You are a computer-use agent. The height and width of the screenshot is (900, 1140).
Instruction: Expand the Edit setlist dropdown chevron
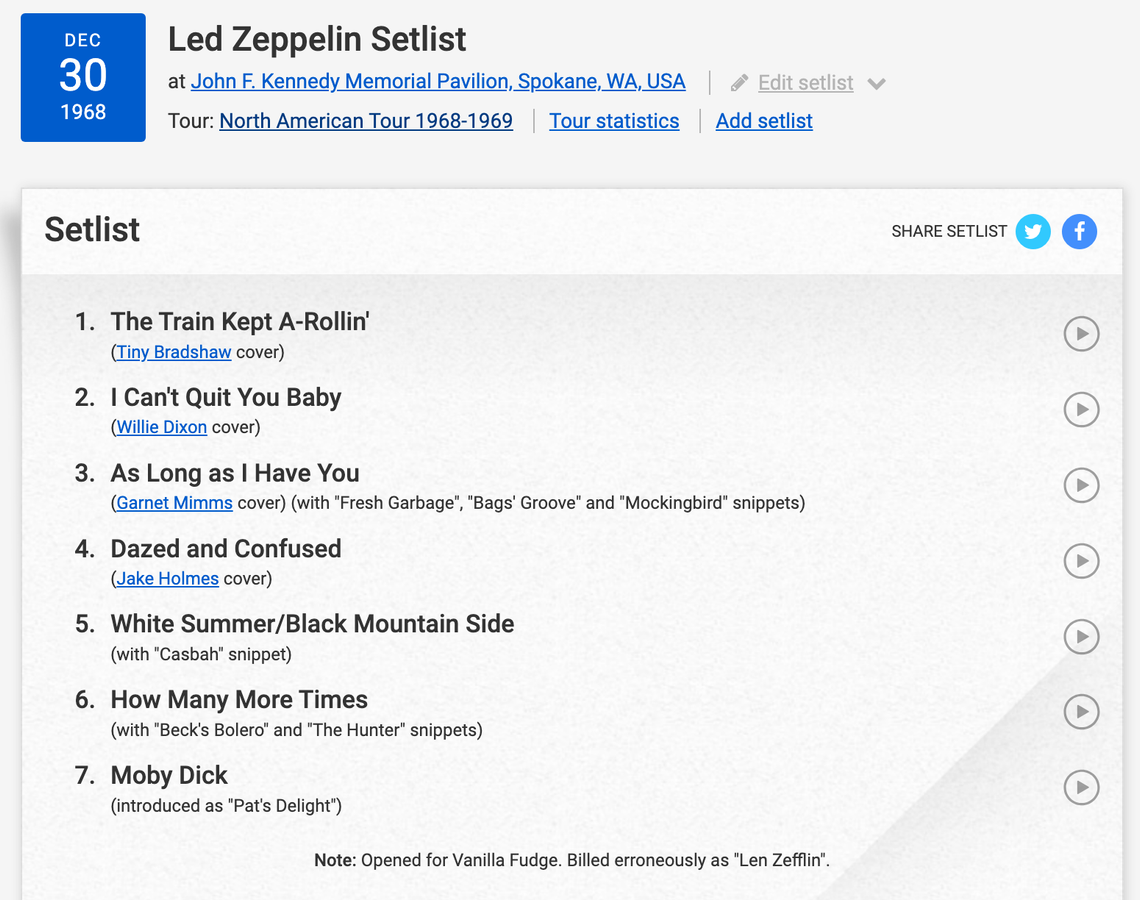tap(877, 84)
